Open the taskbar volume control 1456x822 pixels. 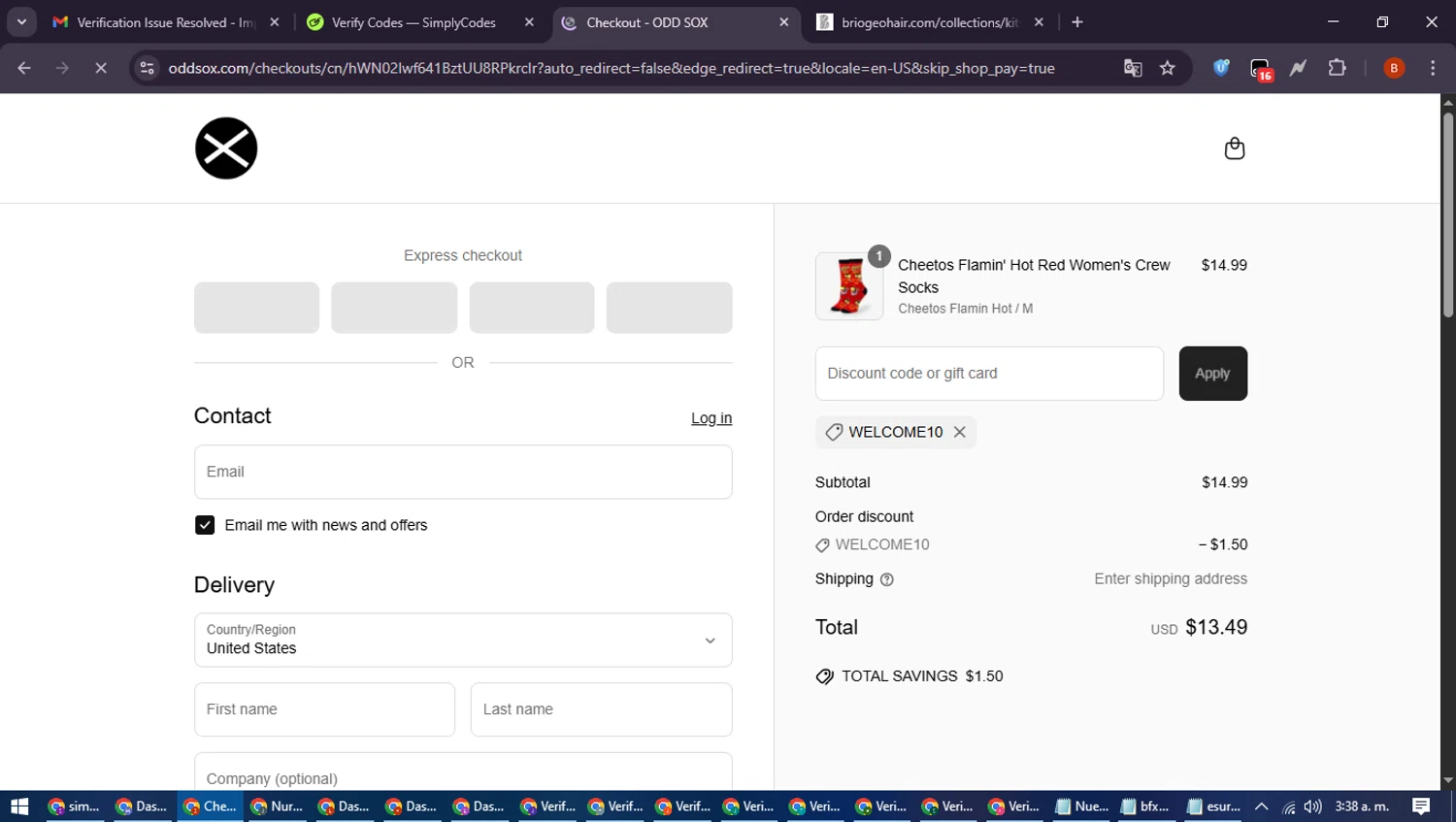point(1313,806)
